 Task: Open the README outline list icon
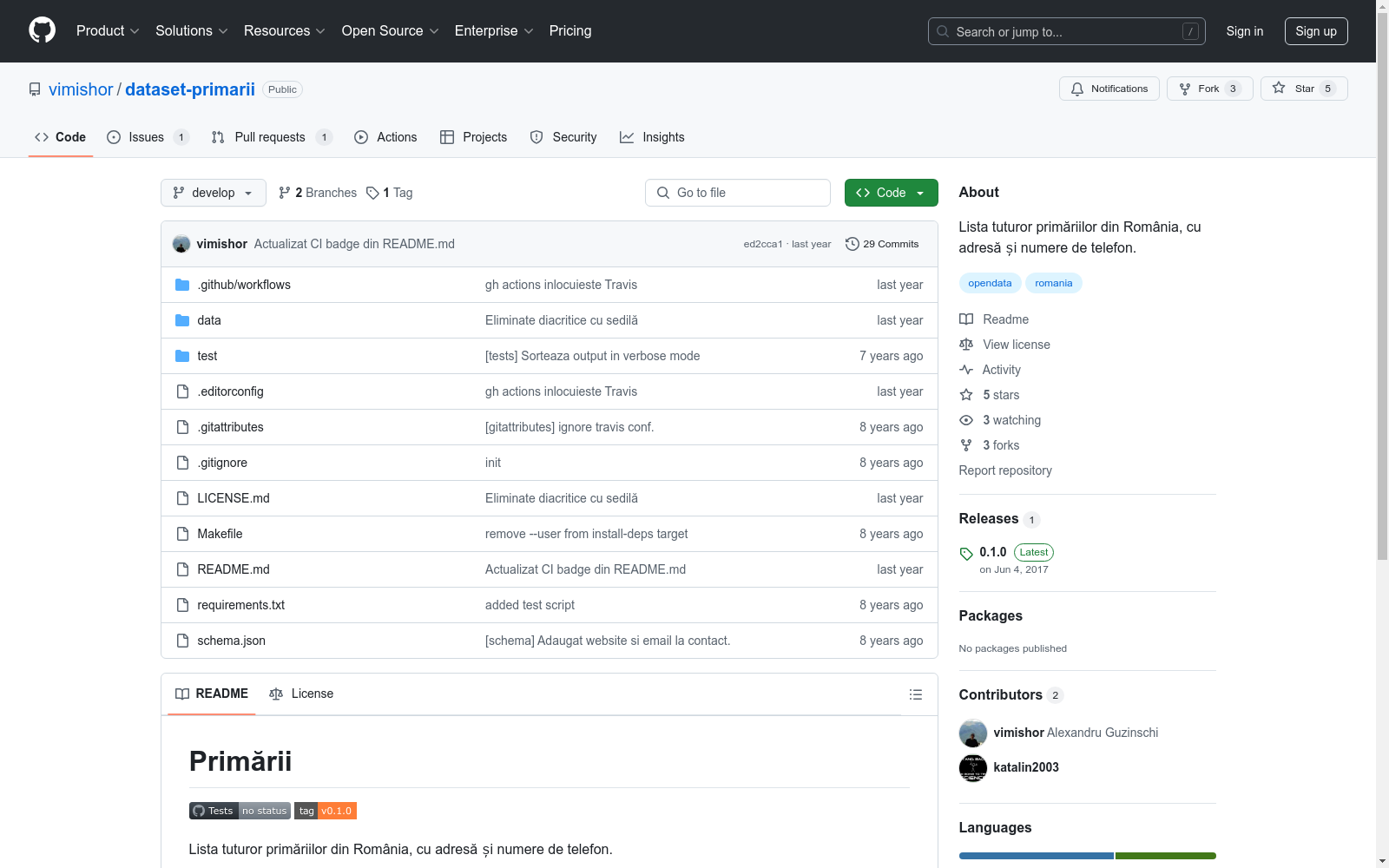[x=915, y=694]
